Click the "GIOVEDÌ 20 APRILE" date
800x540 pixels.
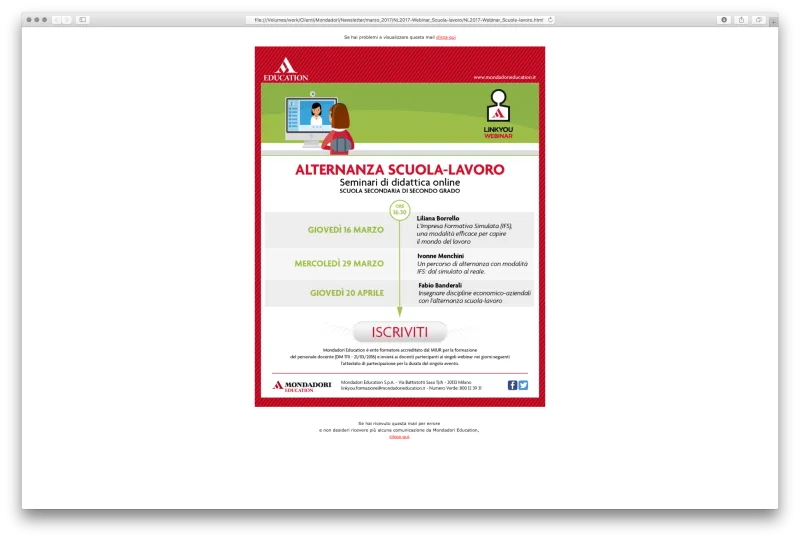coord(347,293)
